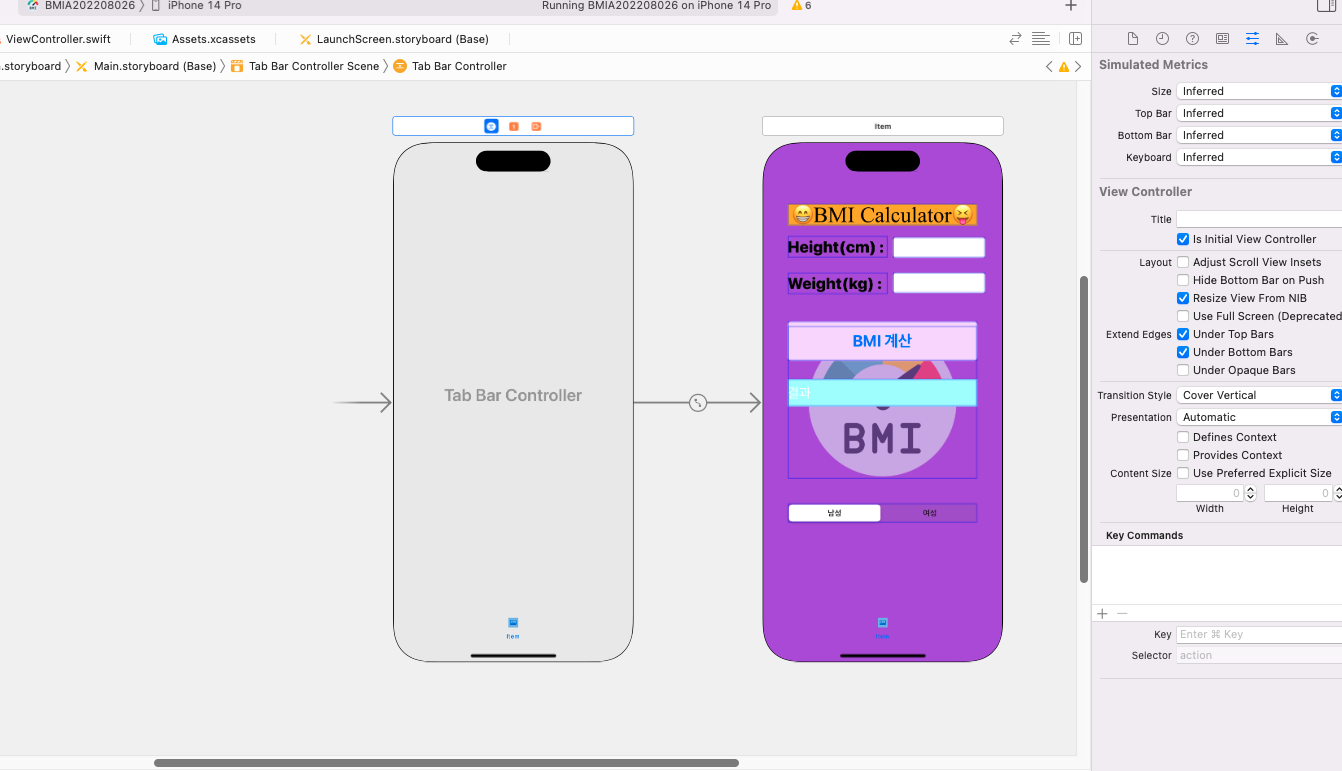Click the Height(cm) text field
Viewport: 1342px width, 771px height.
point(939,248)
